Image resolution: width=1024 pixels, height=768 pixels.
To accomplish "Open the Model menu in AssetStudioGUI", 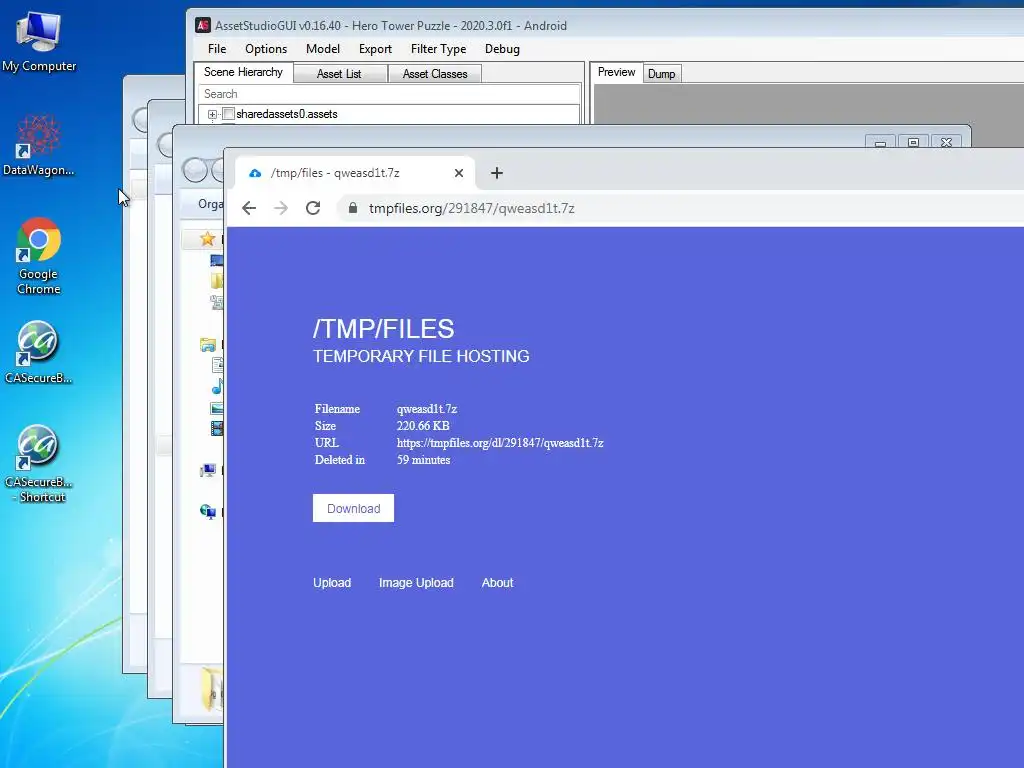I will point(323,49).
